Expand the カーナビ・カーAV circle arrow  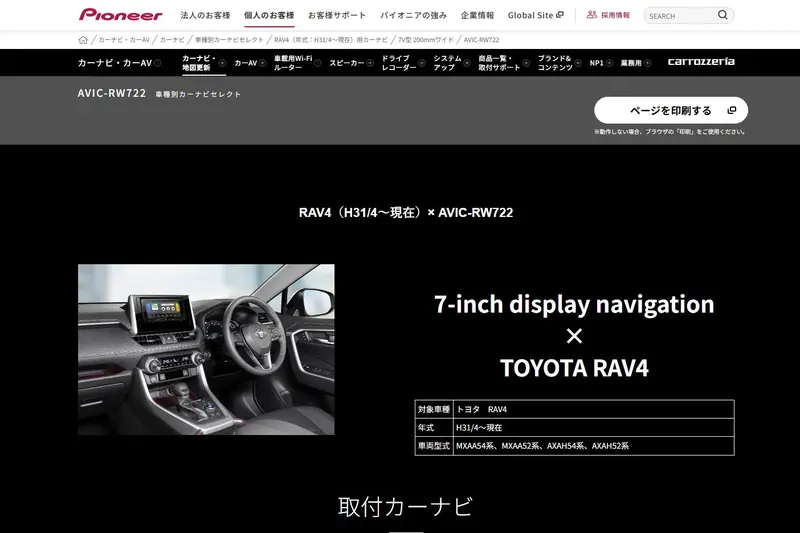158,63
